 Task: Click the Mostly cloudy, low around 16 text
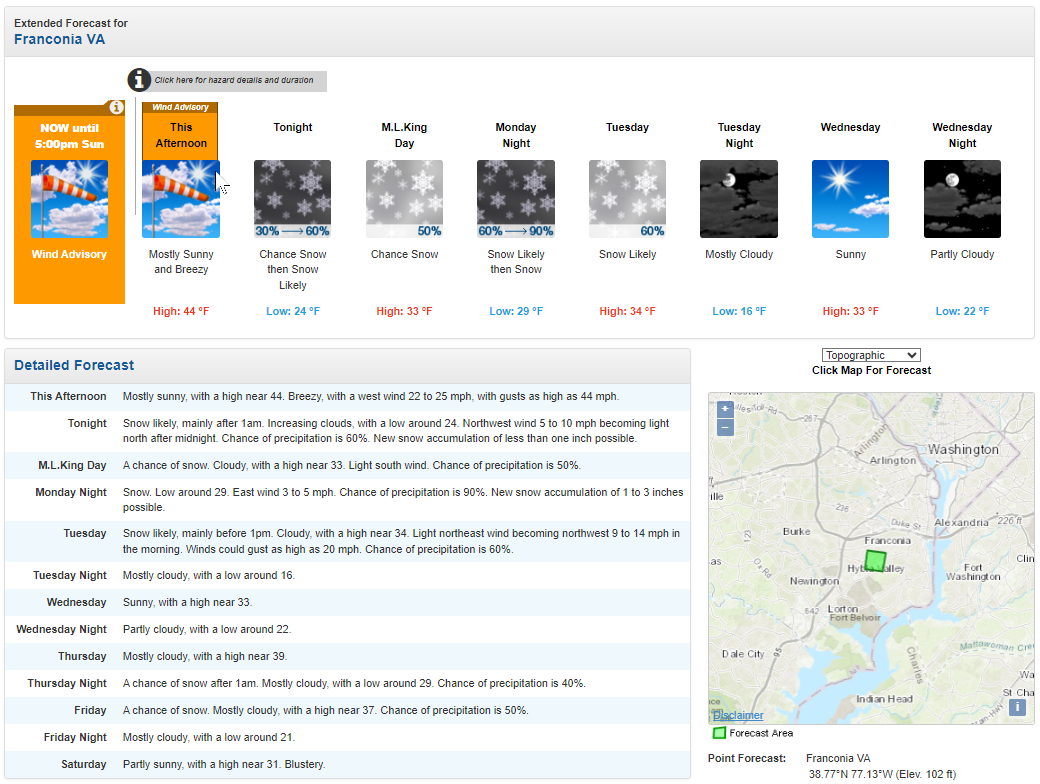click(209, 575)
